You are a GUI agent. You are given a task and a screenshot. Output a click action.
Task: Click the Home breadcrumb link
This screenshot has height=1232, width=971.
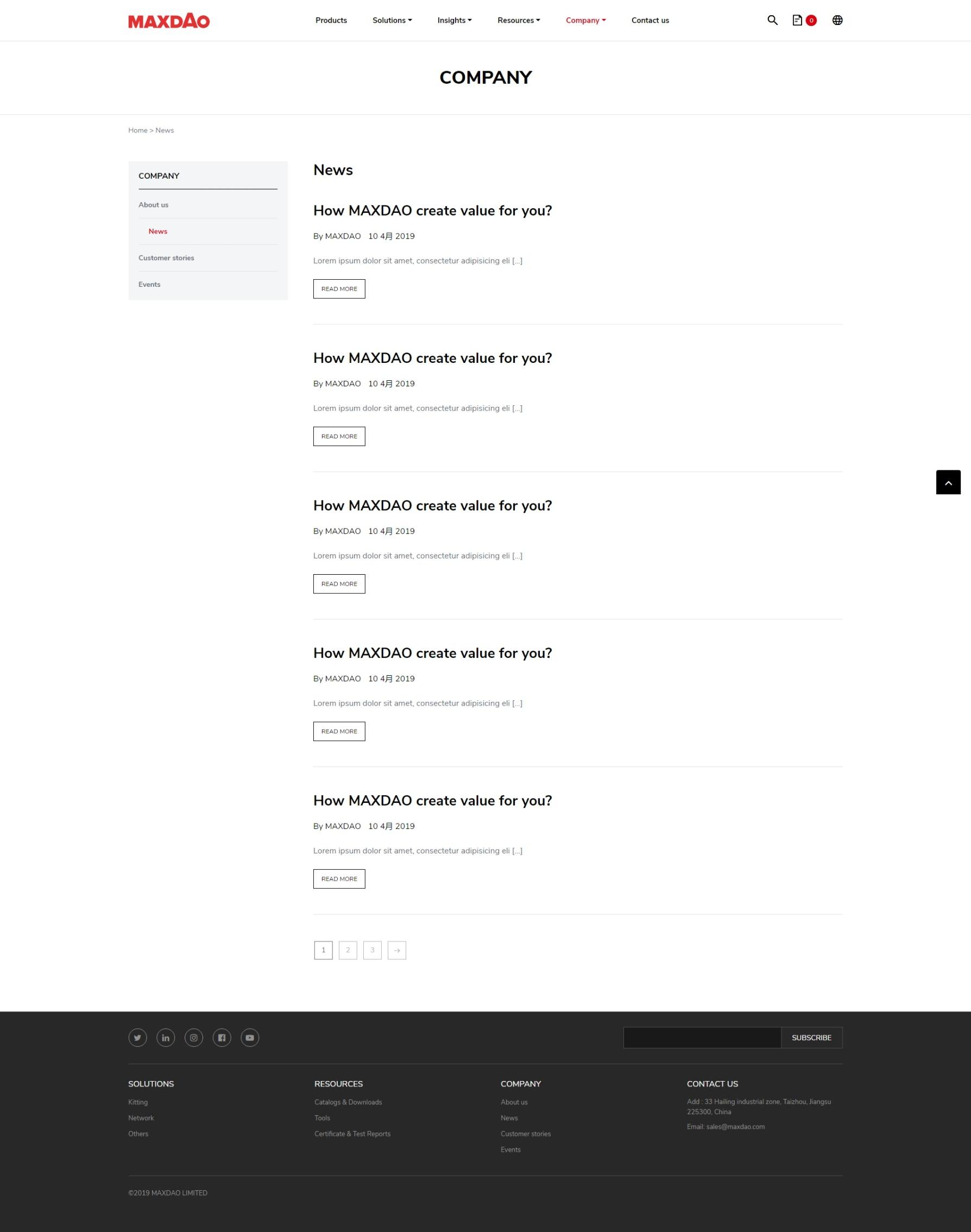138,130
